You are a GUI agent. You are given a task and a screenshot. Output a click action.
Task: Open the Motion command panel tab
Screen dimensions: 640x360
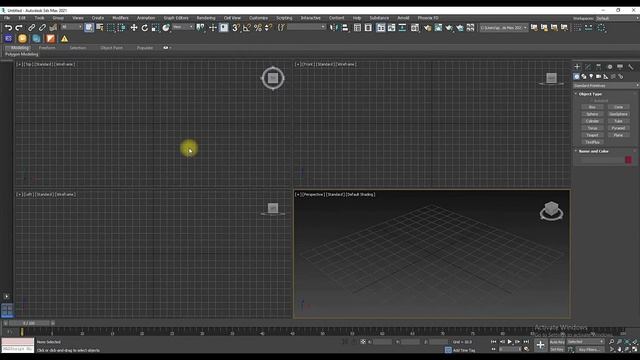pos(609,67)
